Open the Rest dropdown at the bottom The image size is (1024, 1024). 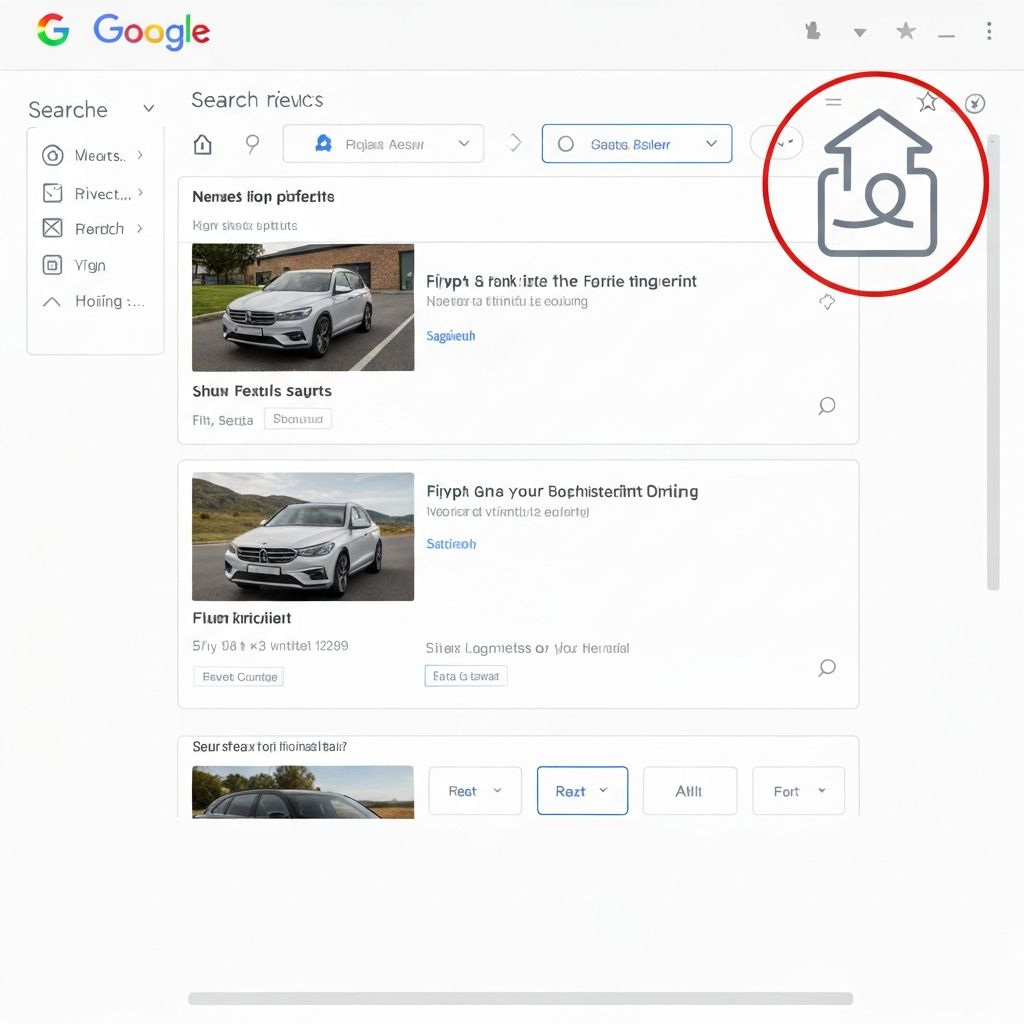pos(474,790)
